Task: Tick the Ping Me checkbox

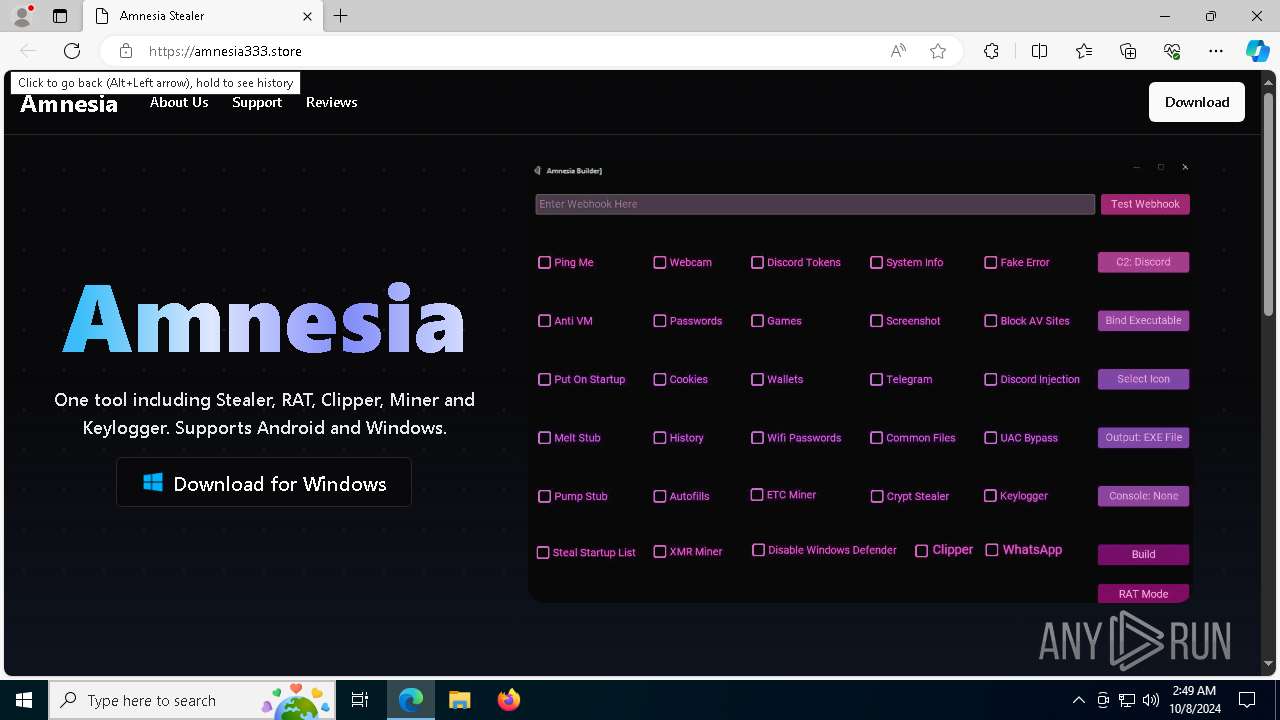Action: pos(544,262)
